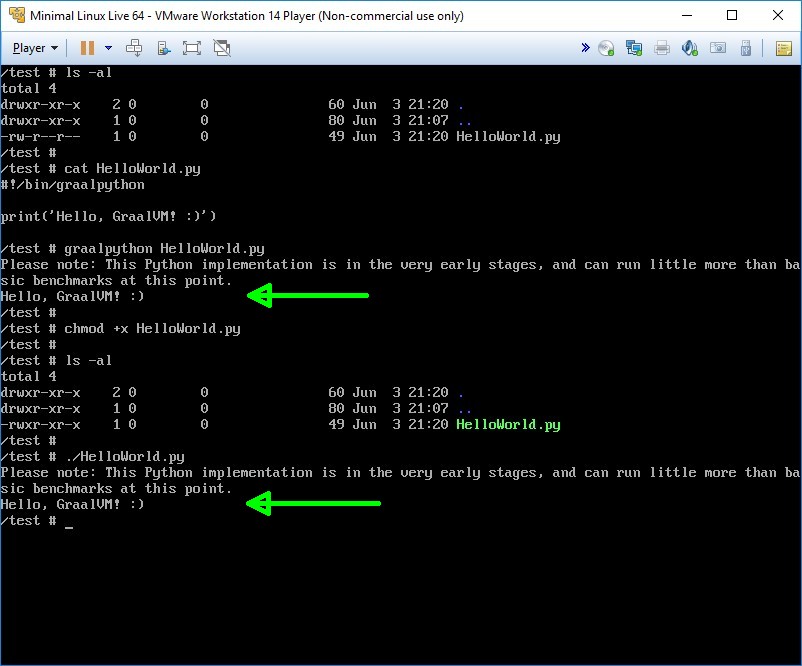Open the yellow notes message log icon
The height and width of the screenshot is (666, 802).
[784, 48]
